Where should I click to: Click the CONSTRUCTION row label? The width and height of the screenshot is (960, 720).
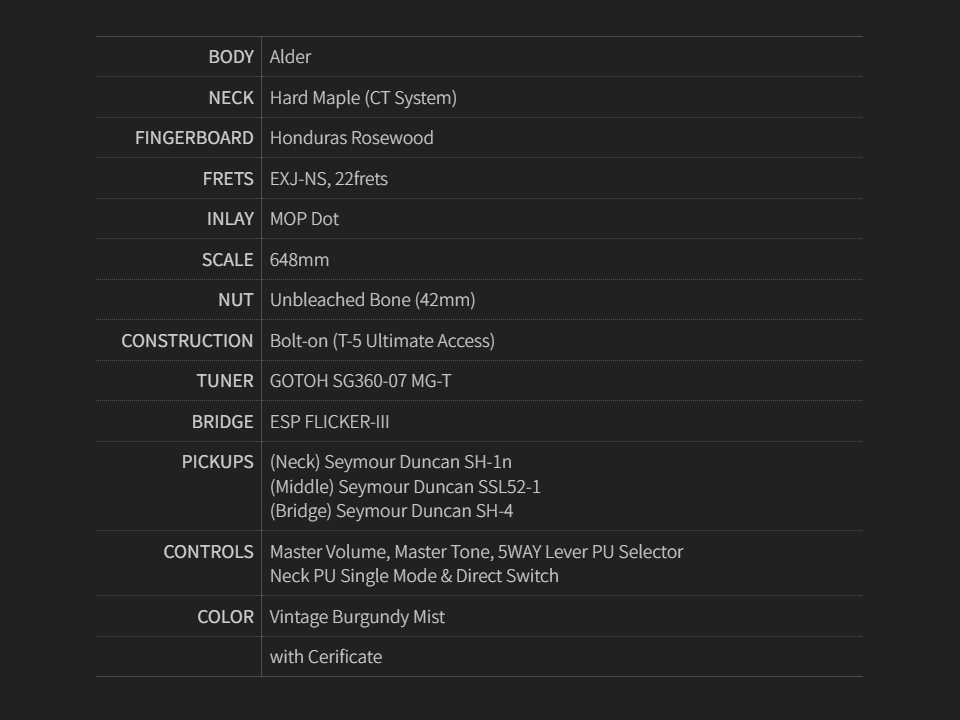pyautogui.click(x=187, y=341)
